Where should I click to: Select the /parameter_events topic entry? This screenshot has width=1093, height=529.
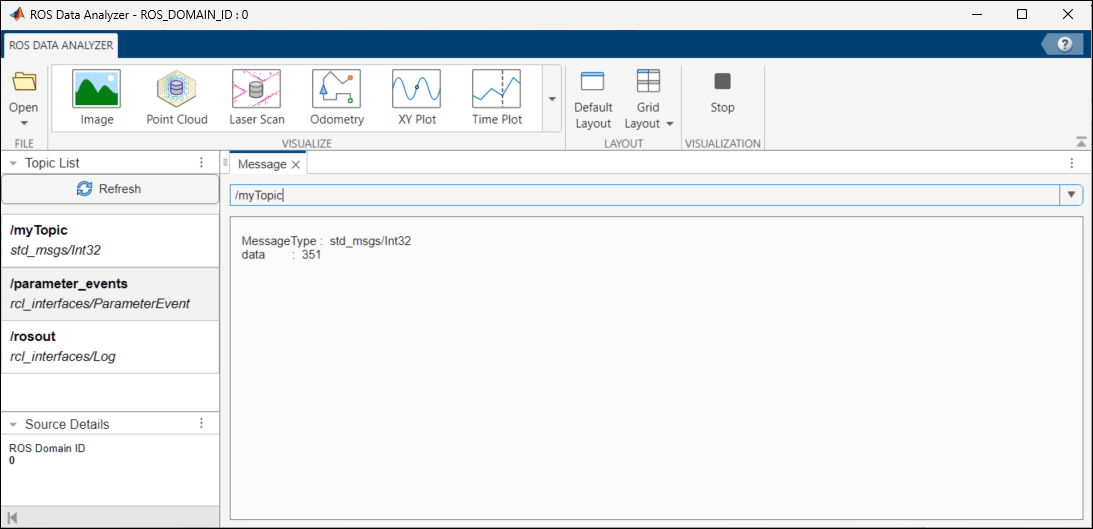click(109, 294)
